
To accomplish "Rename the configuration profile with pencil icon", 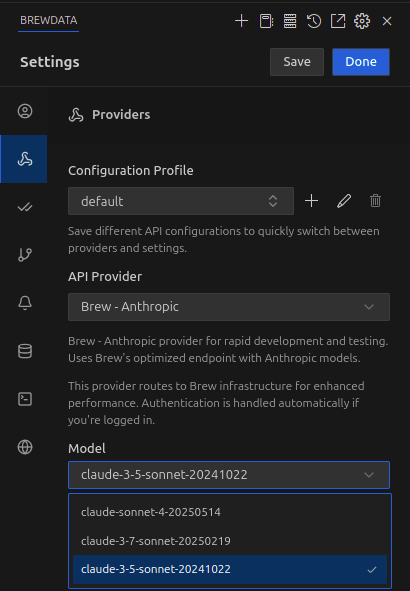I will point(344,201).
